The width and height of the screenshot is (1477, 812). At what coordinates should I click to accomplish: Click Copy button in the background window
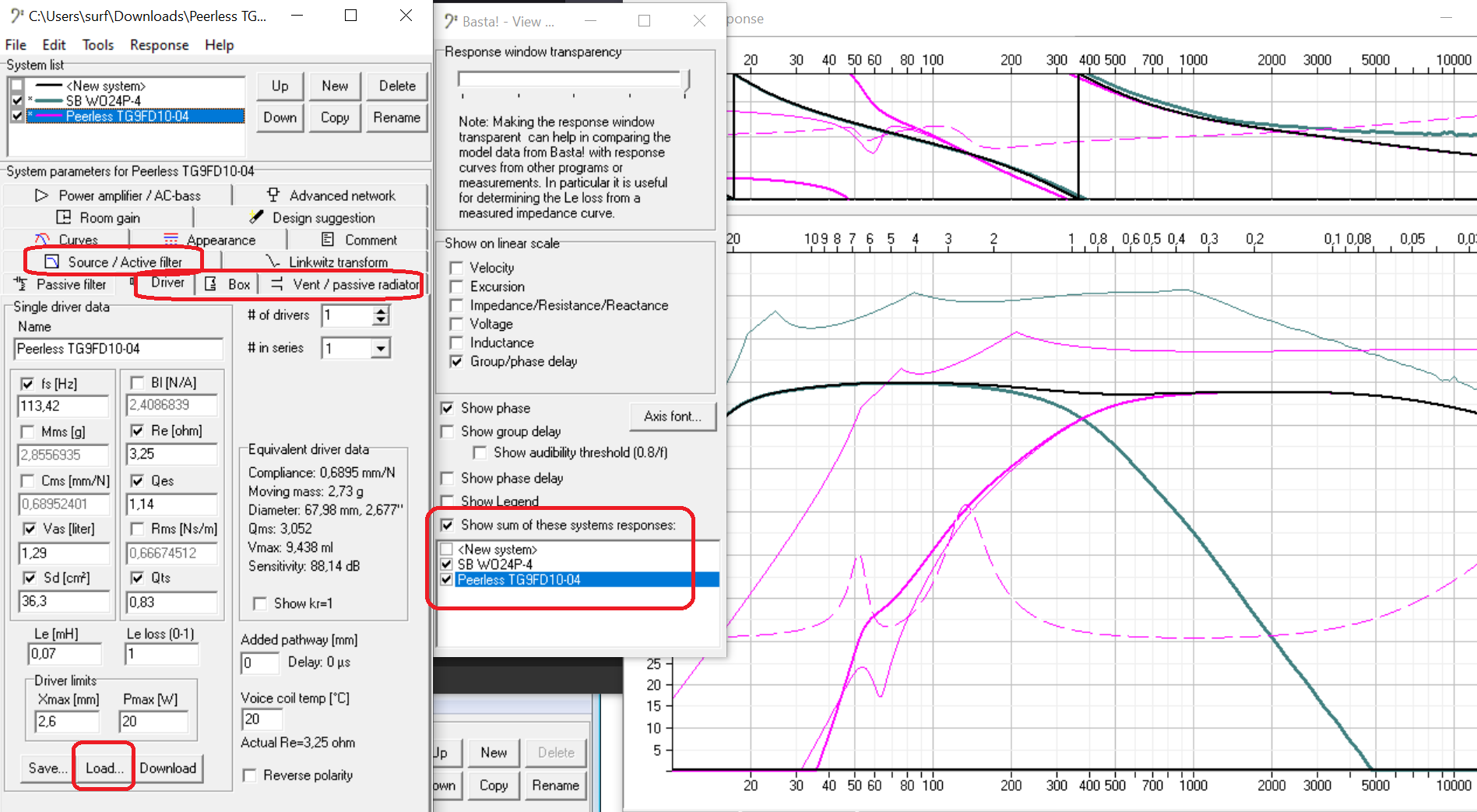click(494, 786)
